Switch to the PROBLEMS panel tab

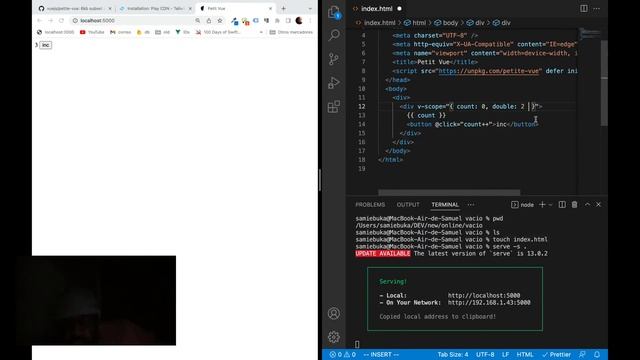(x=370, y=204)
